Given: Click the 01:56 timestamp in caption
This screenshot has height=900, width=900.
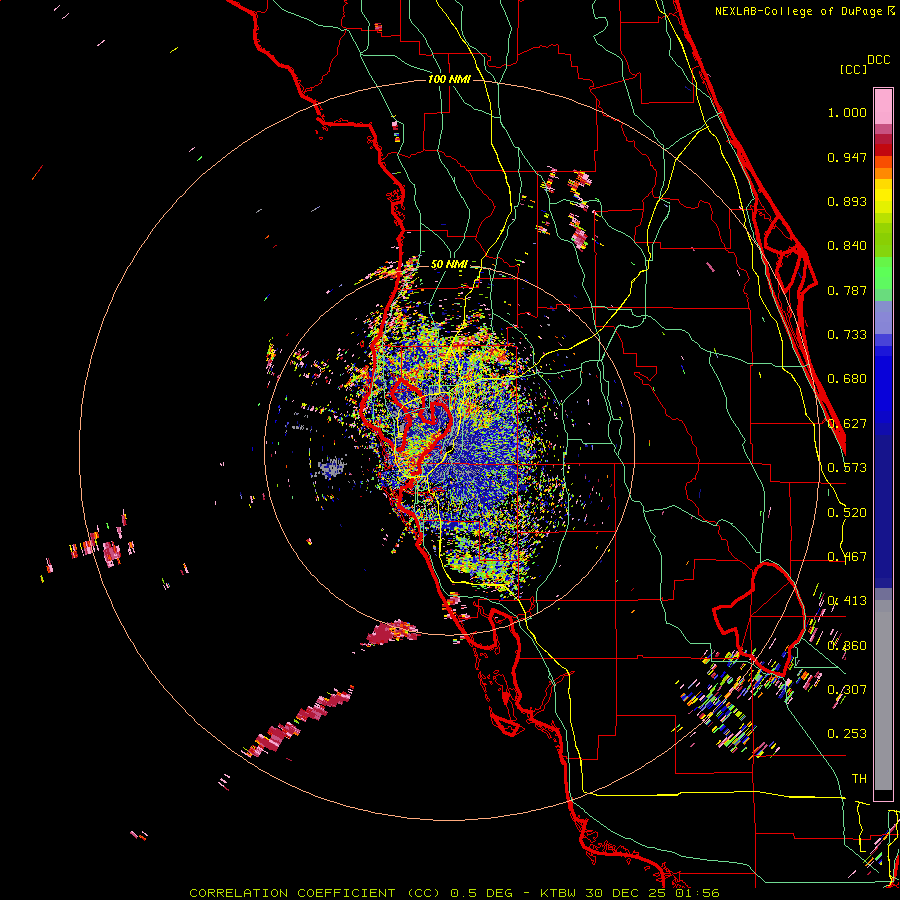Looking at the screenshot, I should pos(696,893).
